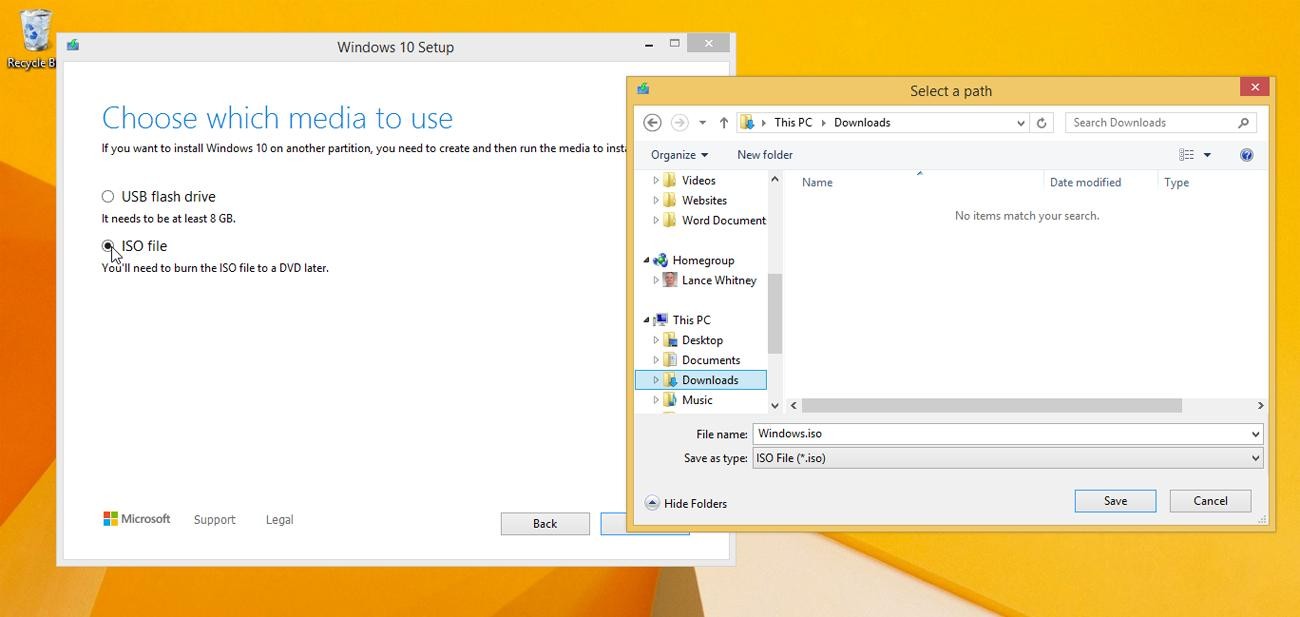Open recent locations dropdown arrow
1300x617 pixels.
coord(702,123)
